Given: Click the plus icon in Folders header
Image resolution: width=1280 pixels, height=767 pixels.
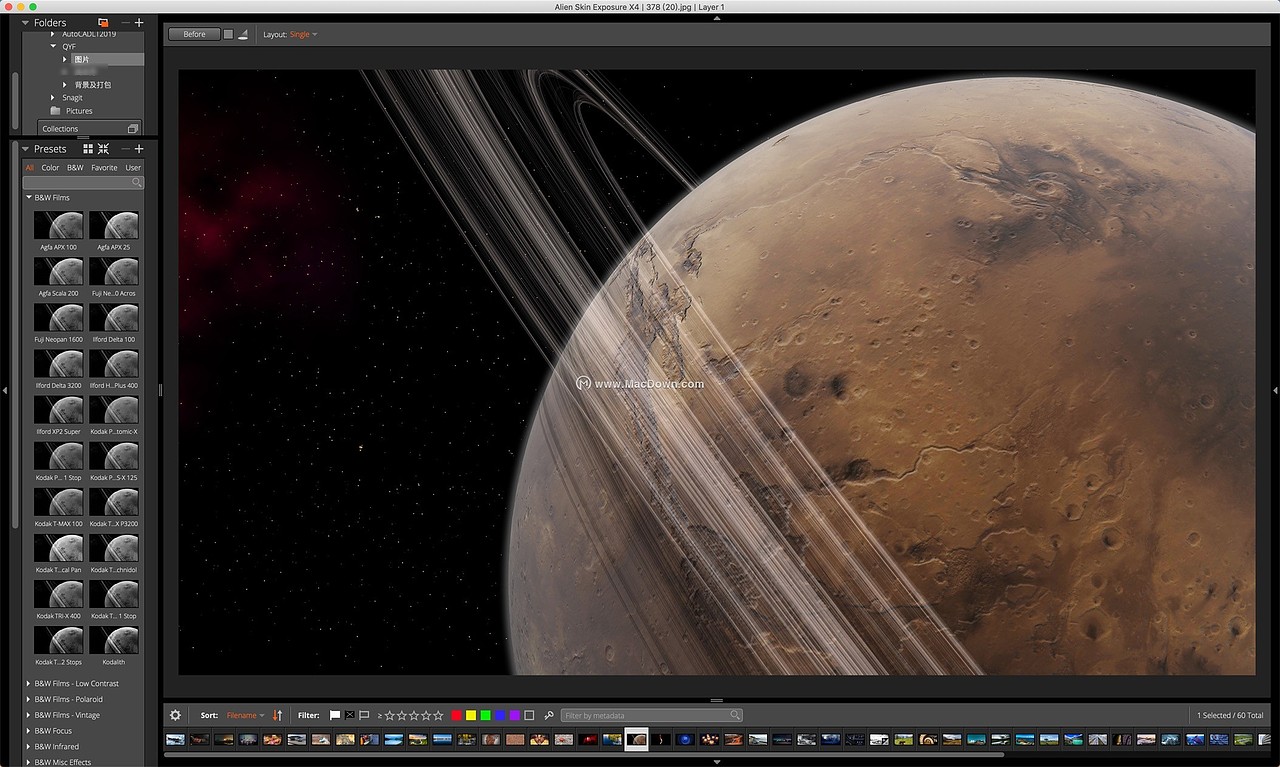Looking at the screenshot, I should [x=139, y=22].
